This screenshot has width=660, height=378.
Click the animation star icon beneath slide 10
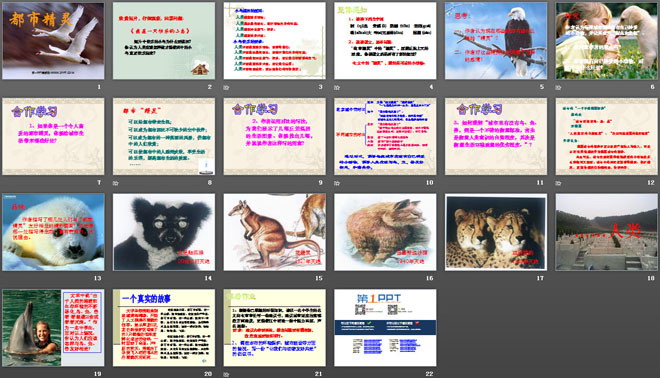337,183
